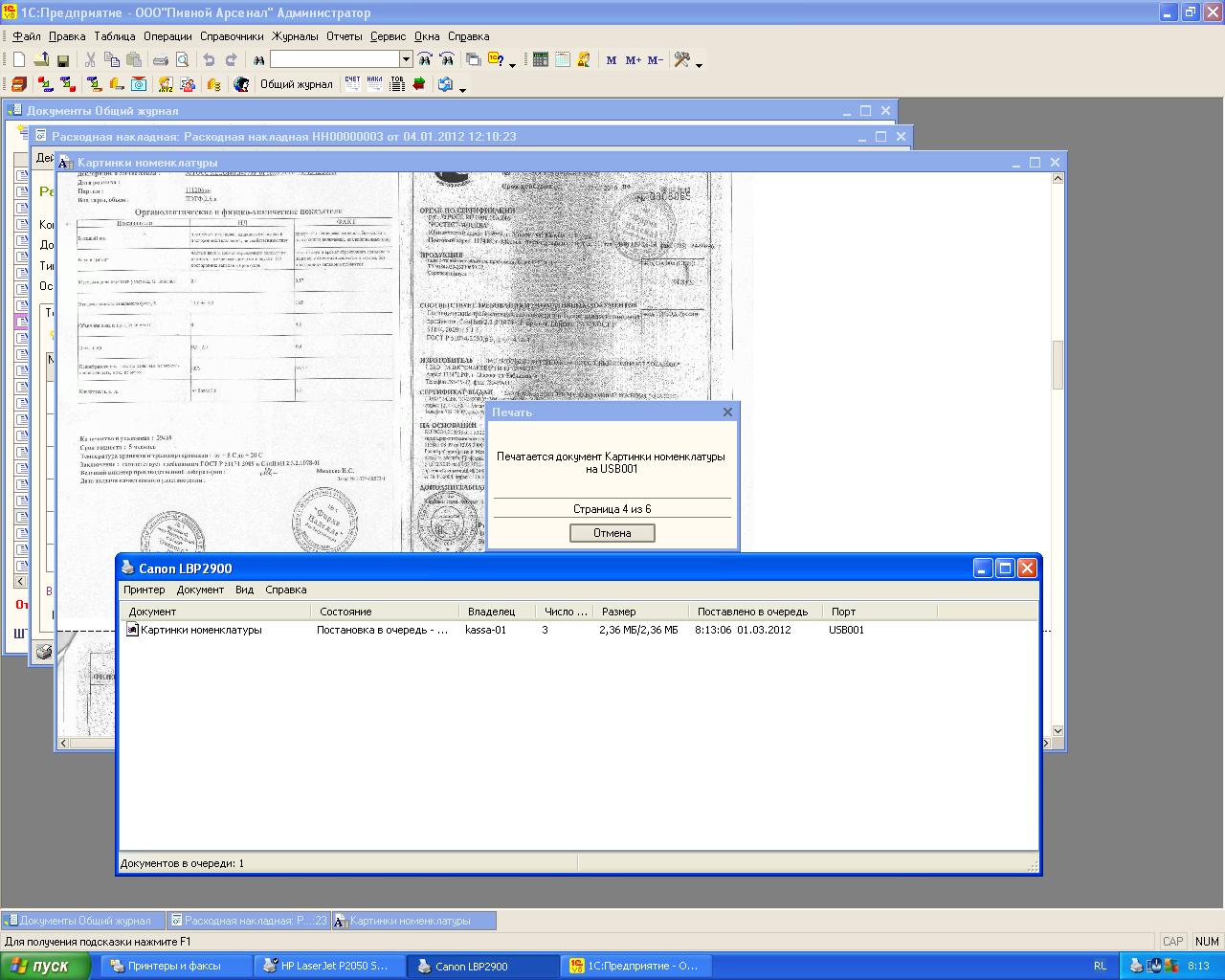Open the Справочники menu
Viewport: 1225px width, 980px height.
(x=232, y=36)
